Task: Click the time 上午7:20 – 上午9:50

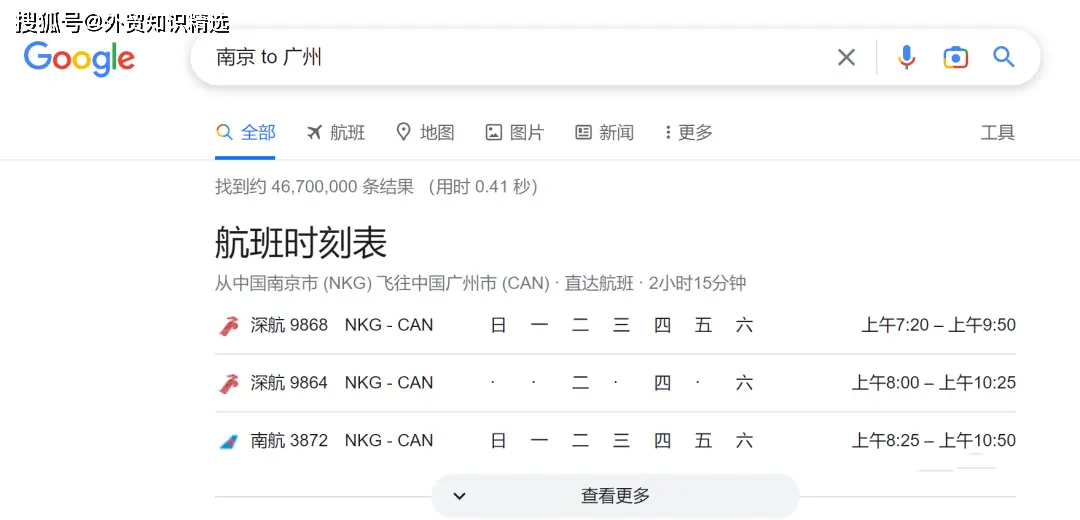Action: click(x=939, y=325)
